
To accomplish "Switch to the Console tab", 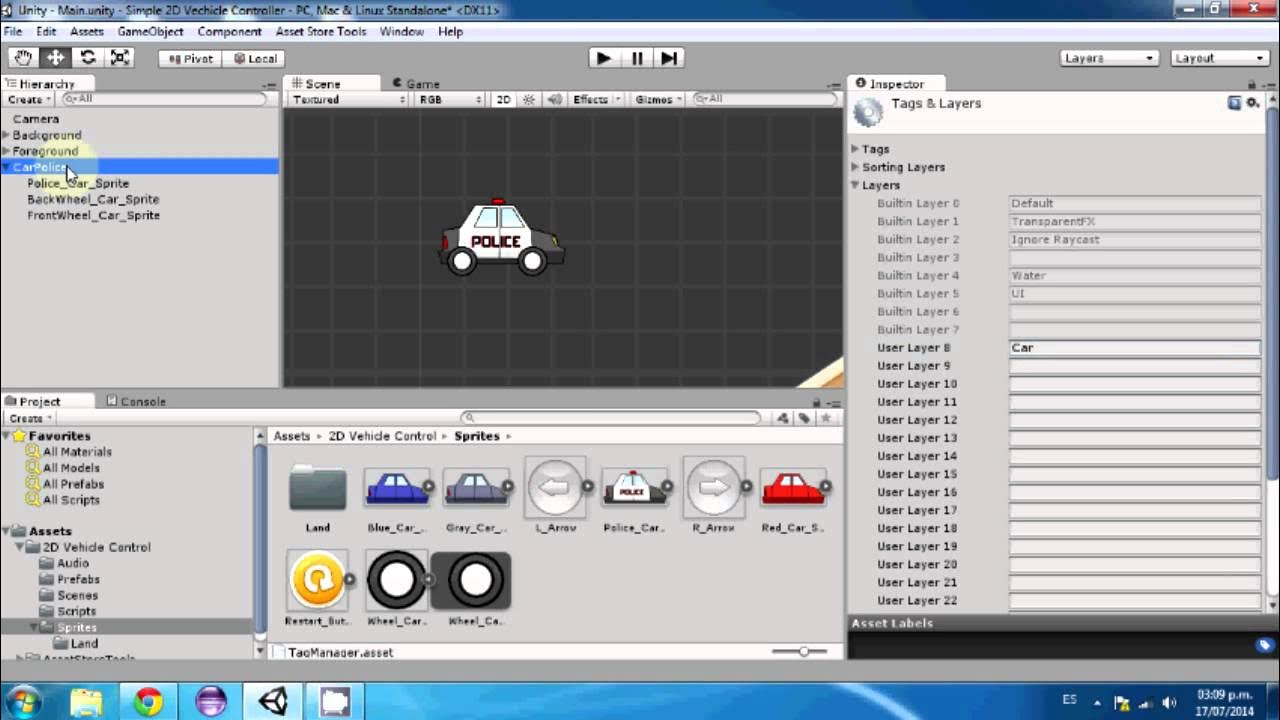I will [x=136, y=401].
